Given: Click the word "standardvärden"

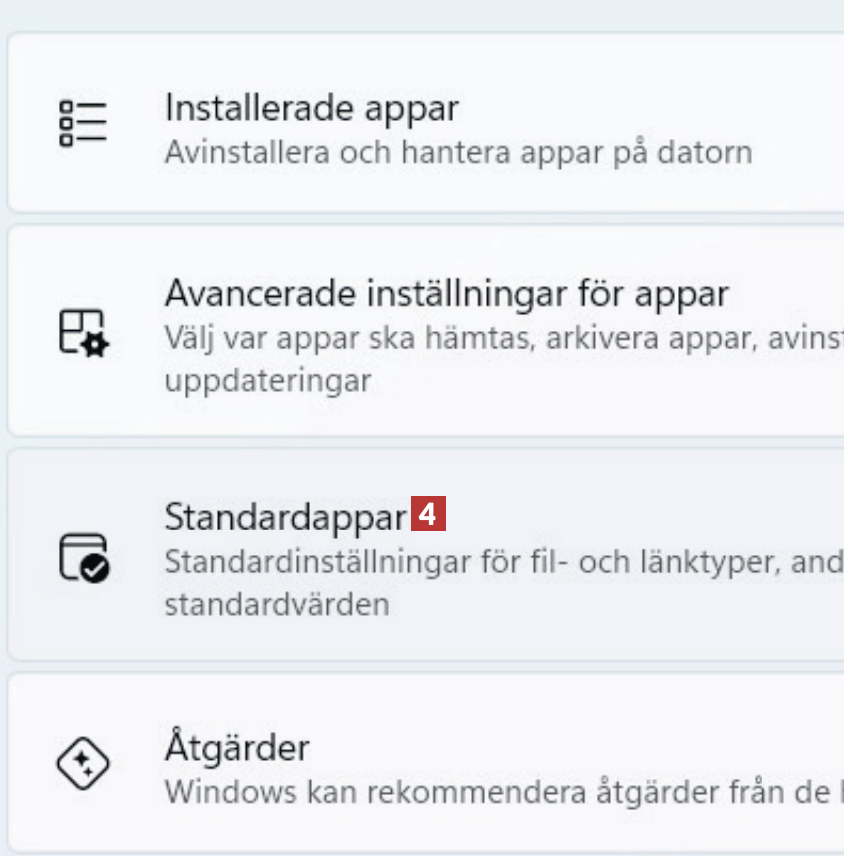Looking at the screenshot, I should 277,605.
